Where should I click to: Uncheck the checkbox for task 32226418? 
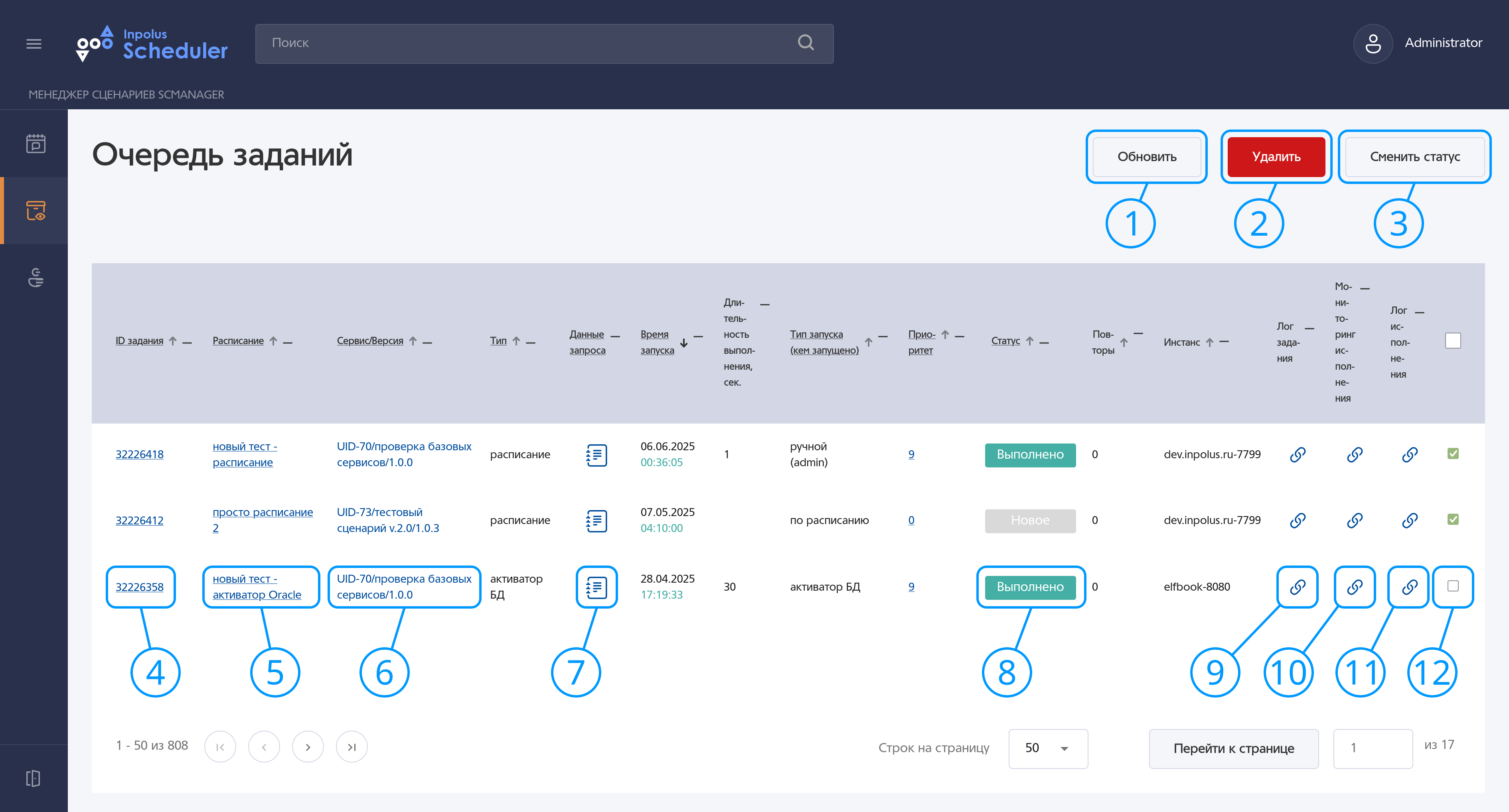pyautogui.click(x=1453, y=454)
